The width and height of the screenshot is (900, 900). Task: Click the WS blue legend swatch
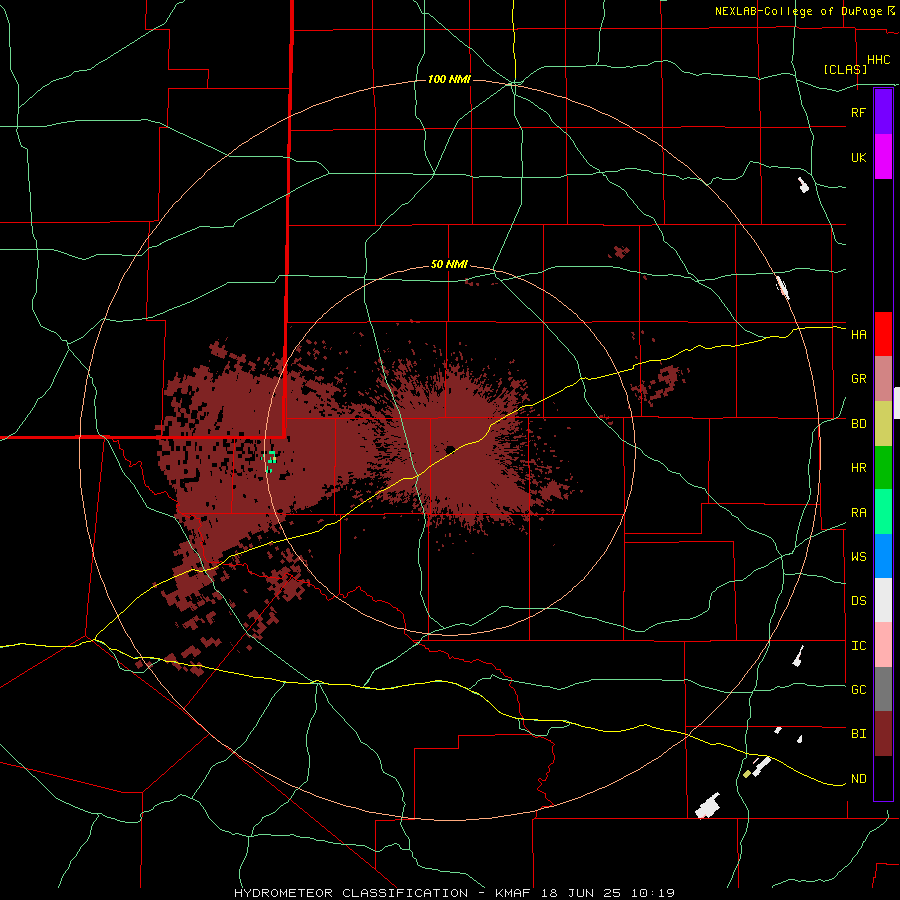[x=883, y=556]
